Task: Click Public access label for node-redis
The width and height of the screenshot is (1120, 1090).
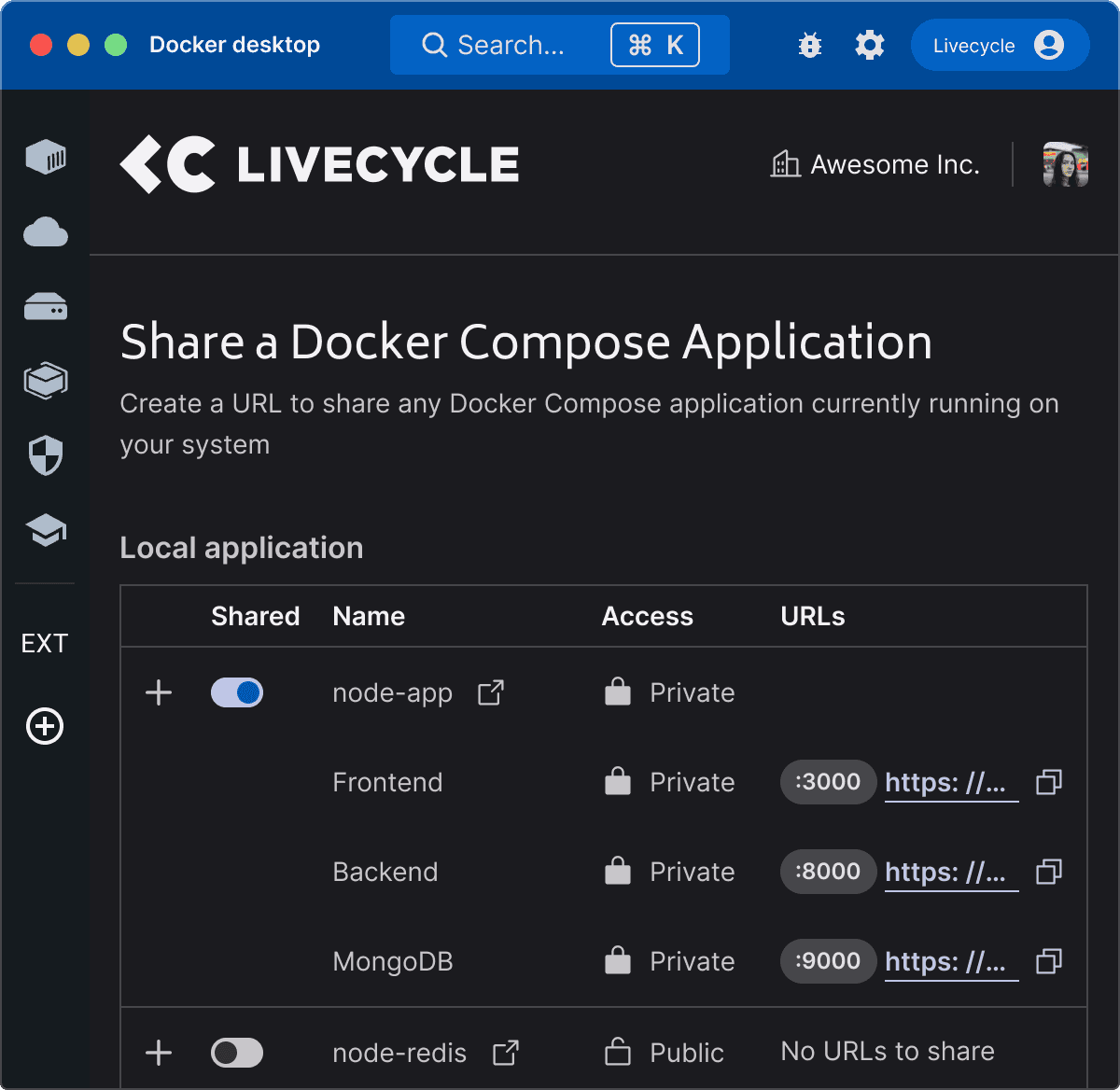Action: (x=687, y=1053)
